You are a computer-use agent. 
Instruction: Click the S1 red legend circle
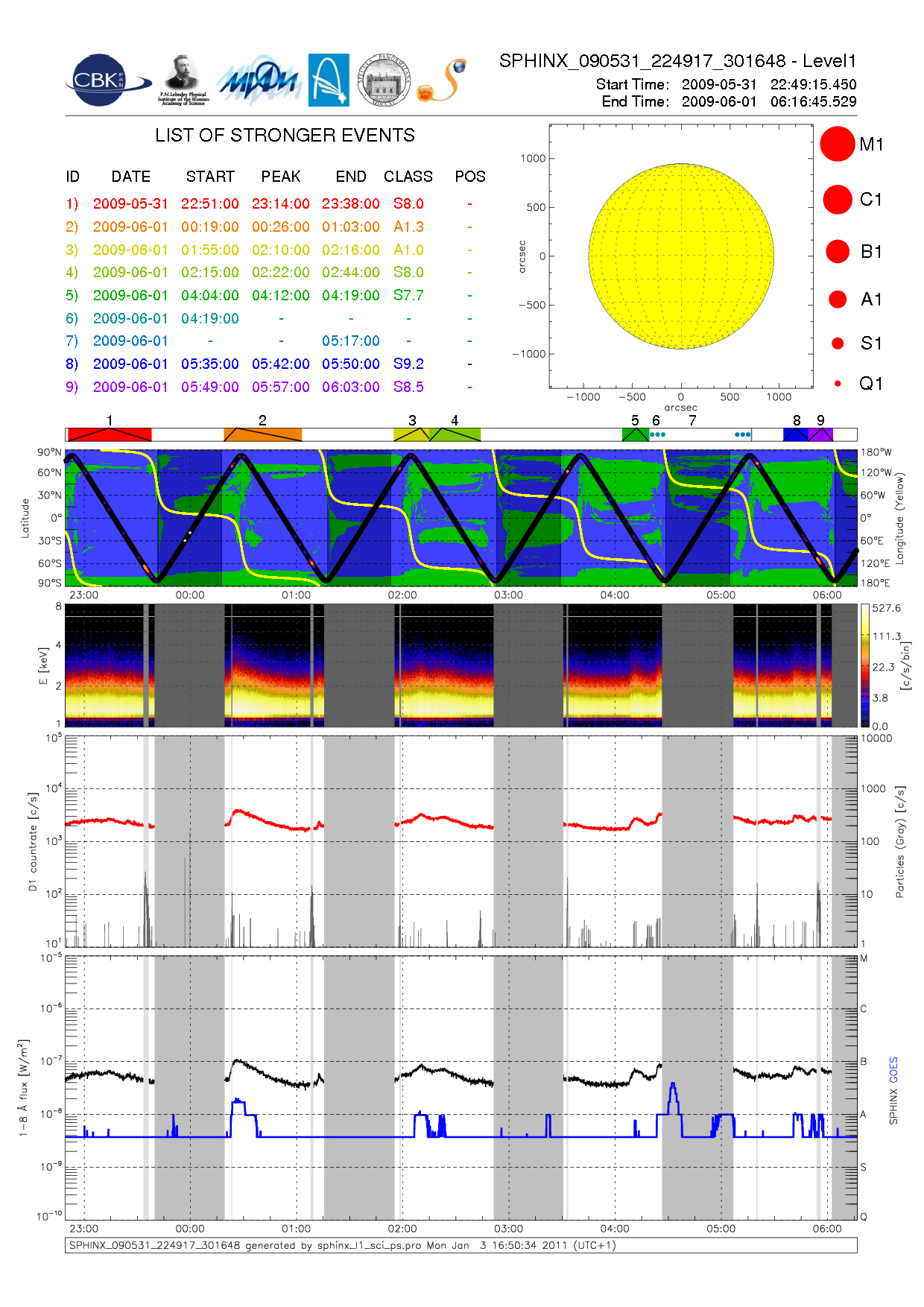click(x=838, y=343)
